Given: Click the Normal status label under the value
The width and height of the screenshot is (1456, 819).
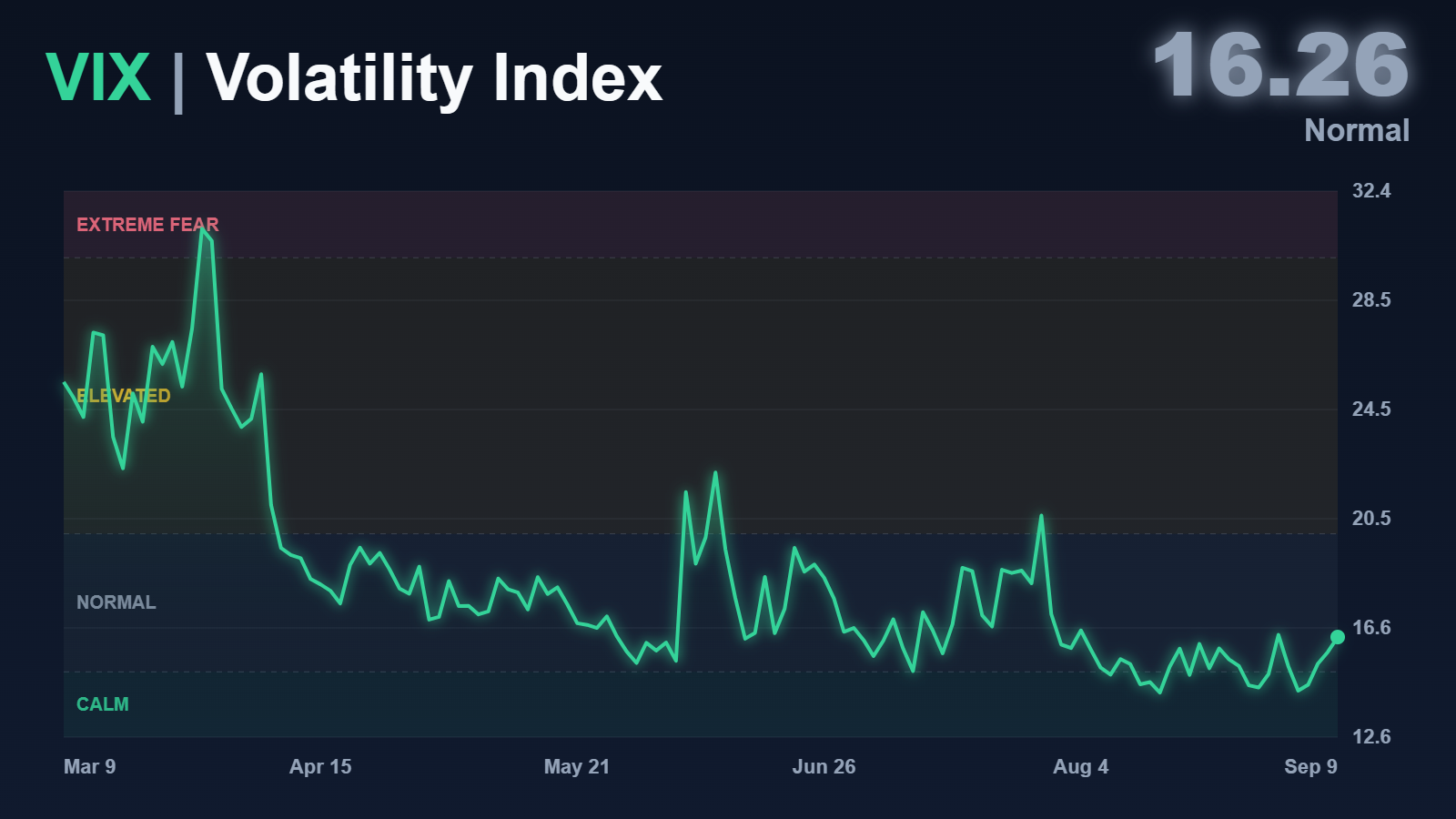Looking at the screenshot, I should coord(1357,130).
